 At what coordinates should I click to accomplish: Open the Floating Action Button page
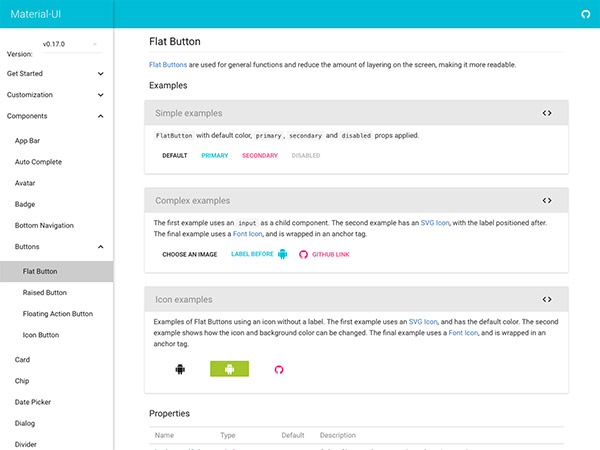pos(58,314)
